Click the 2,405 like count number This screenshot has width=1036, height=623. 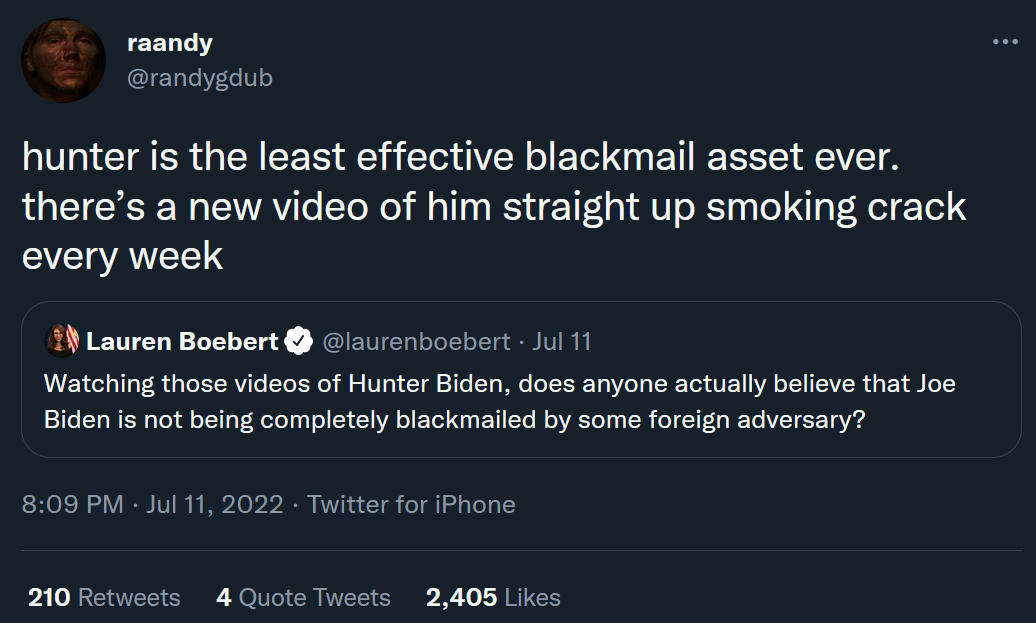(461, 598)
